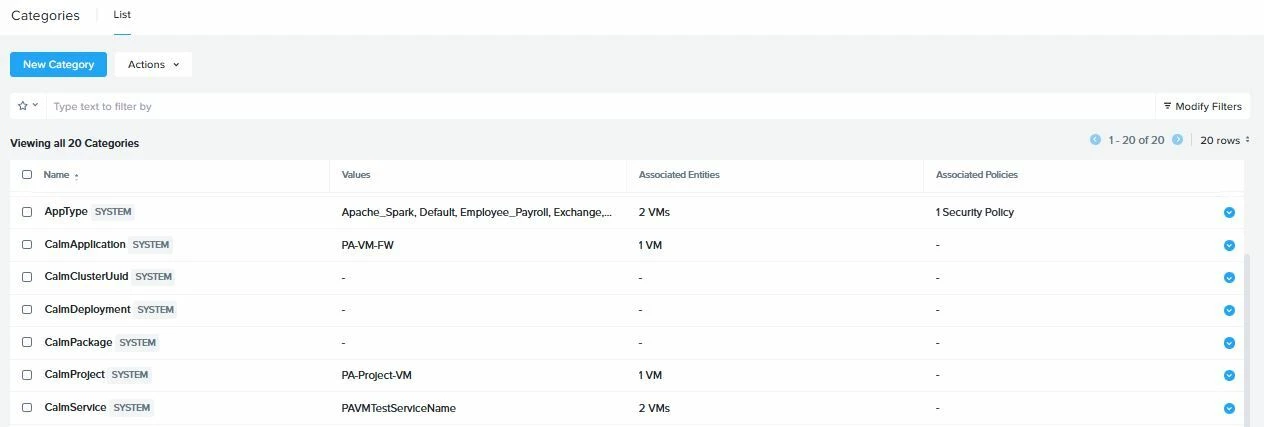
Task: Open the star saved-filters icon
Action: pos(28,106)
